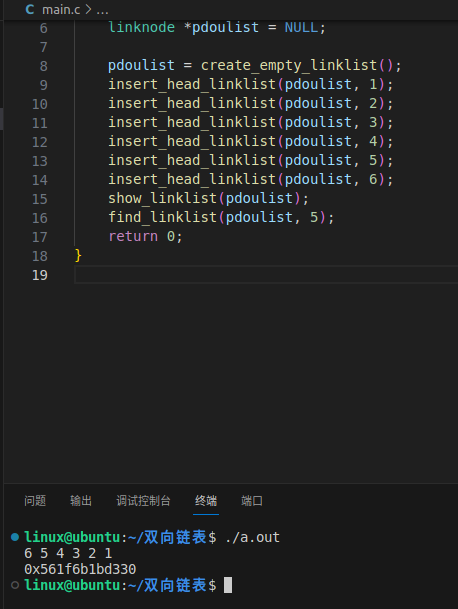Open the 端口 panel tab

(252, 501)
